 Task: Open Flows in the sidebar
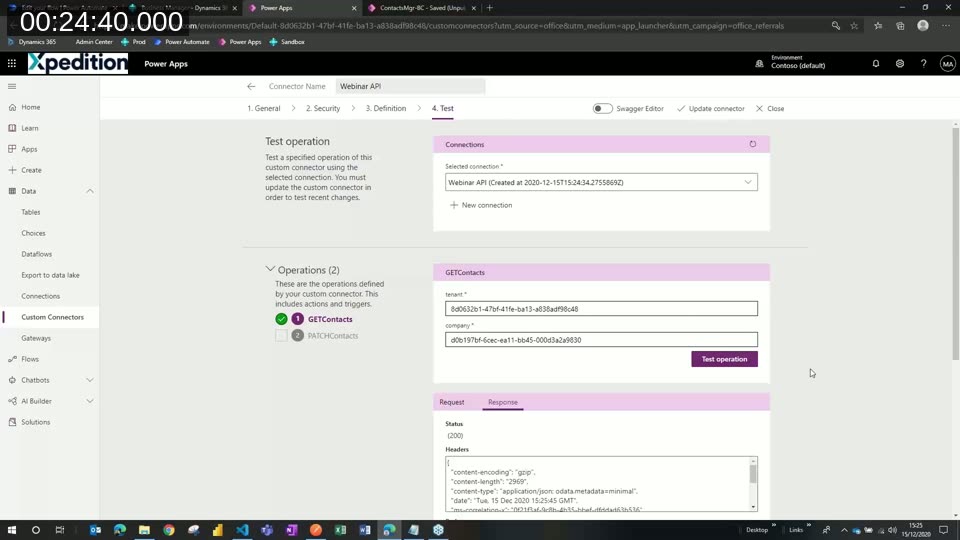click(29, 359)
